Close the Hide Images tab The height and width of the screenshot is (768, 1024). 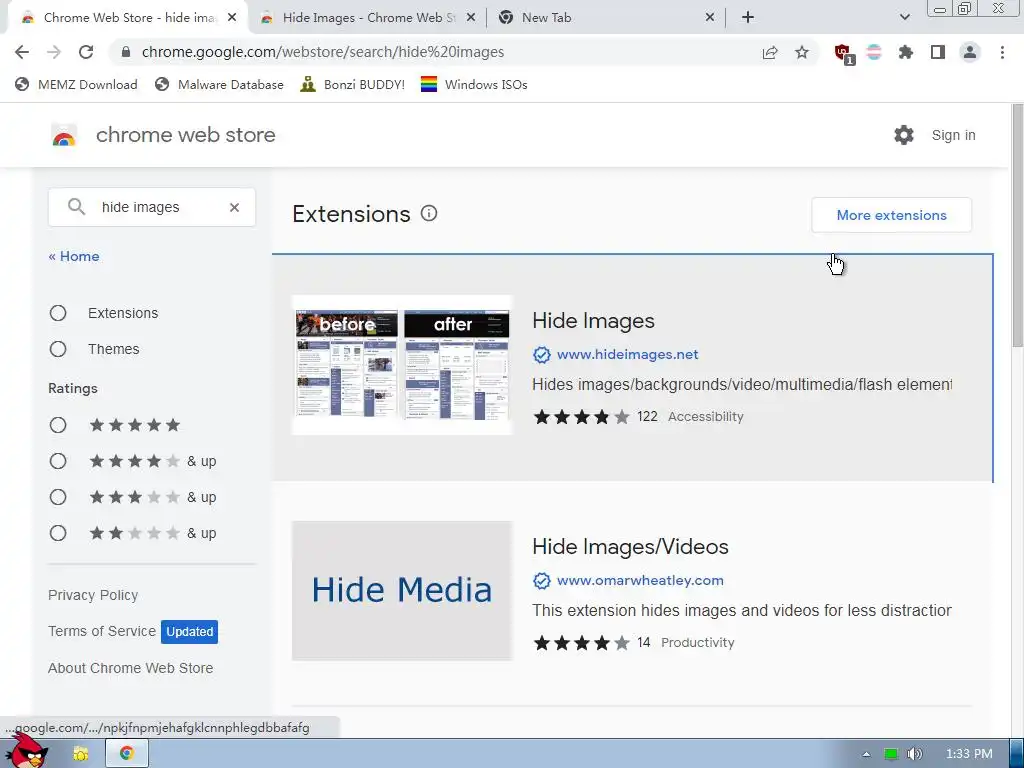pos(471,18)
